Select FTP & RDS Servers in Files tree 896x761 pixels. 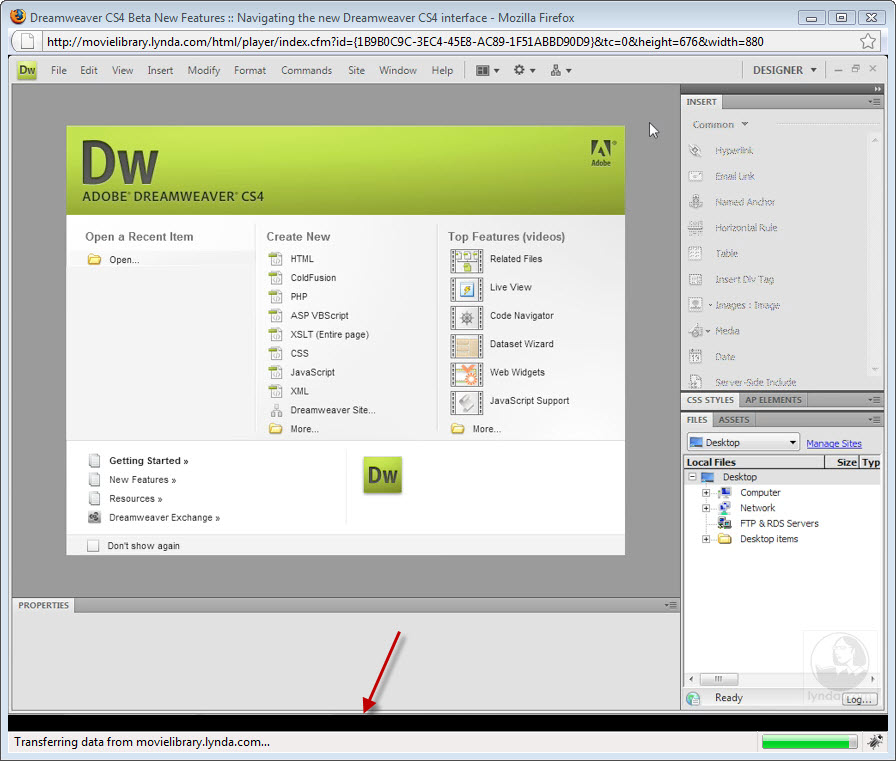point(779,523)
